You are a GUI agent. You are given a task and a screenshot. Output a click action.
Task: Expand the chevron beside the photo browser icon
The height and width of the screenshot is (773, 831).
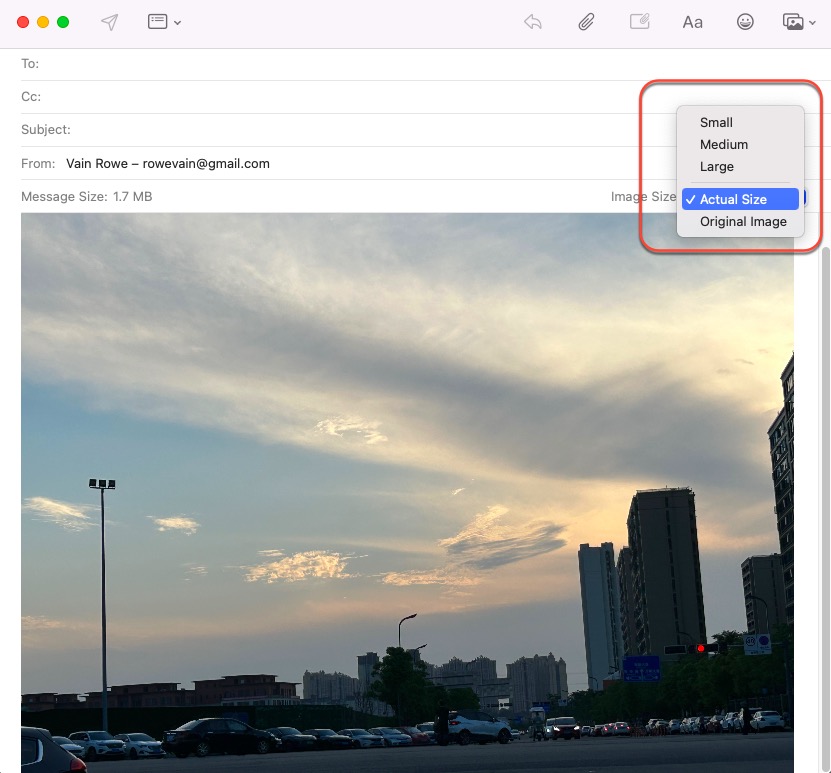pyautogui.click(x=811, y=24)
